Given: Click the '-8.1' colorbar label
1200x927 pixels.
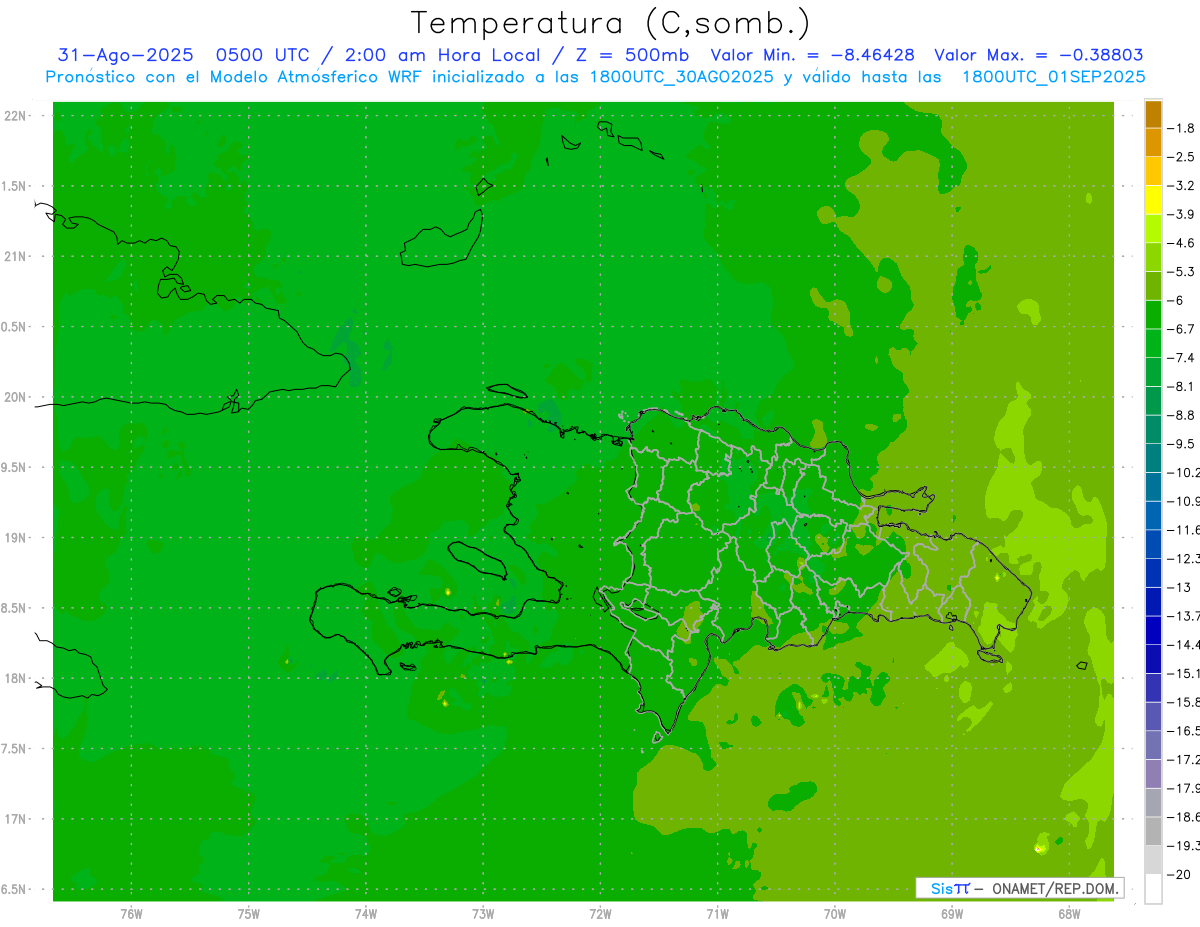Looking at the screenshot, I should click(1183, 386).
